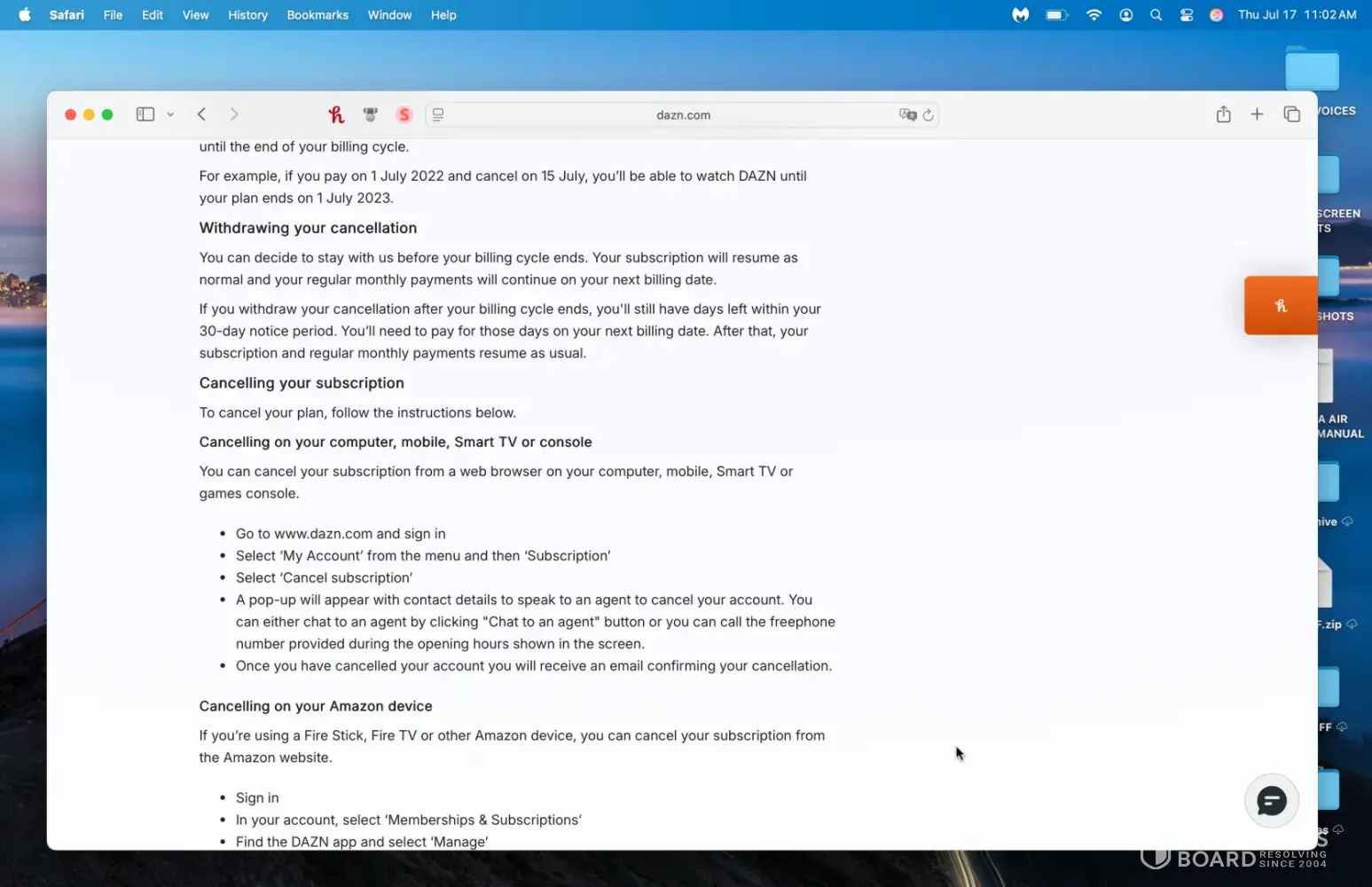This screenshot has width=1372, height=887.
Task: Open Spotlight search in the menu bar
Action: pos(1156,15)
